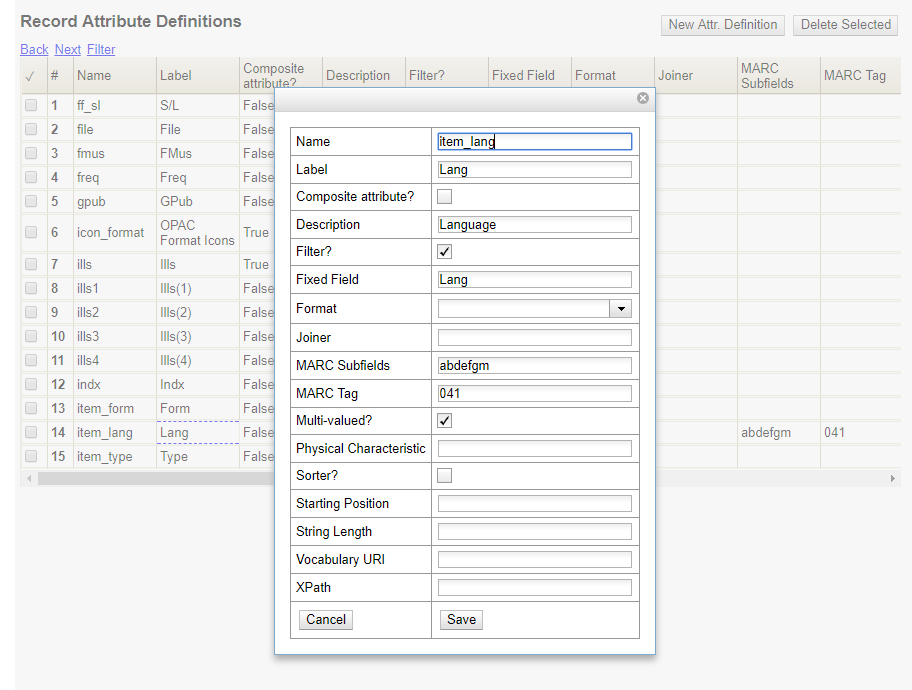
Task: Click the New Attr. Definition button
Action: [x=722, y=25]
